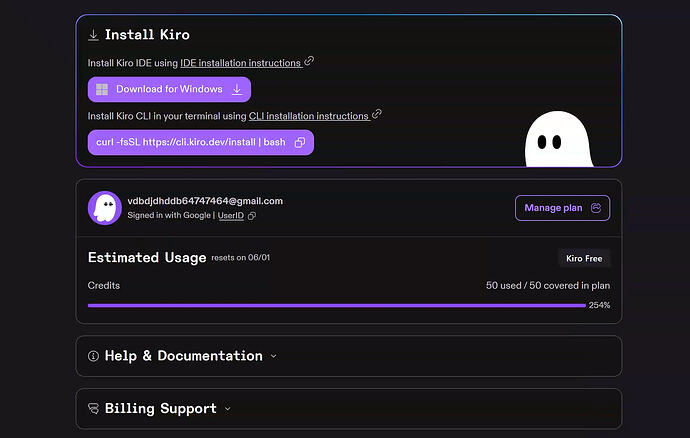
Task: Click the copy icon in the curl command
Action: 300,143
